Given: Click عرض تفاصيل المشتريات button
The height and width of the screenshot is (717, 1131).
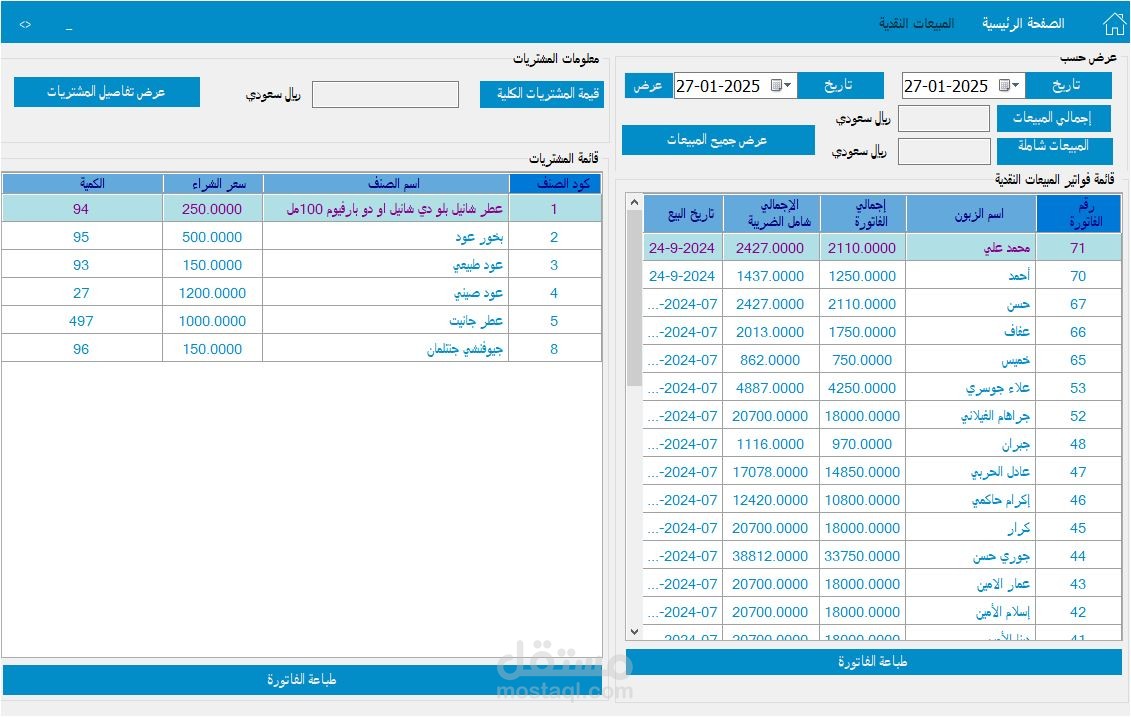Looking at the screenshot, I should (x=107, y=92).
